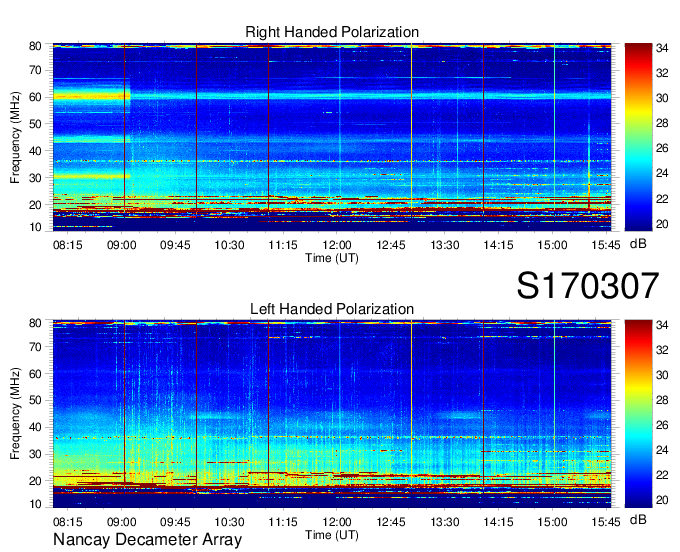Screen dimensions: 680x552
Task: Click the 12:00 time tick under Right Handed plot
Action: (x=337, y=245)
